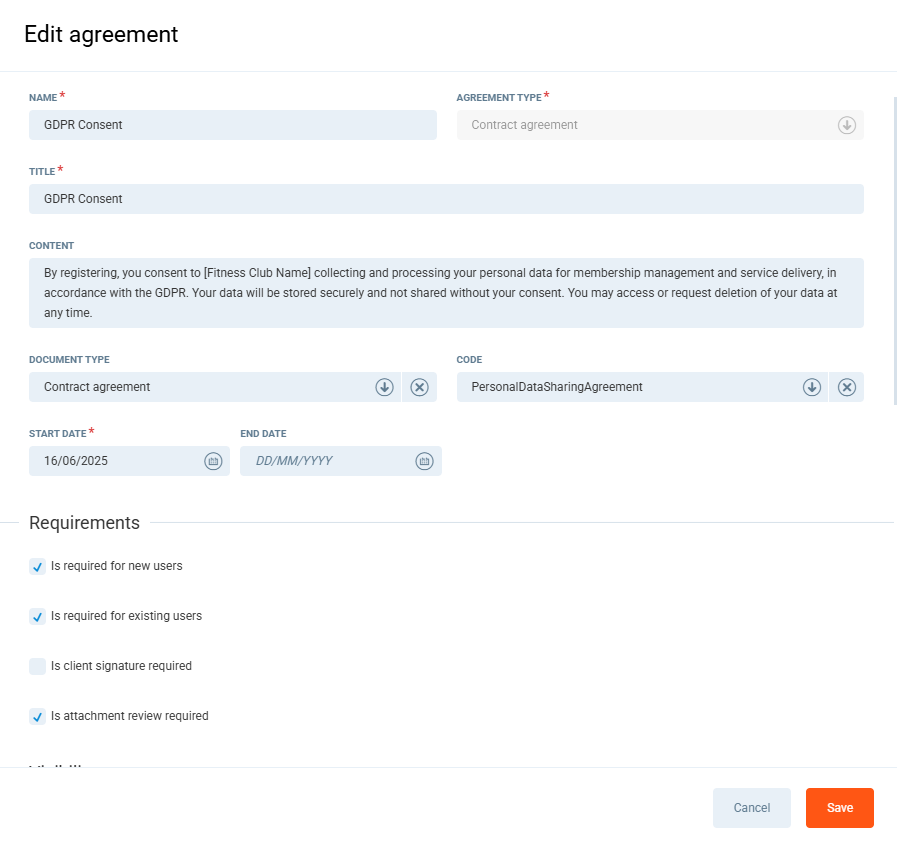This screenshot has width=897, height=853.
Task: Cancel editing the agreement
Action: pos(751,808)
